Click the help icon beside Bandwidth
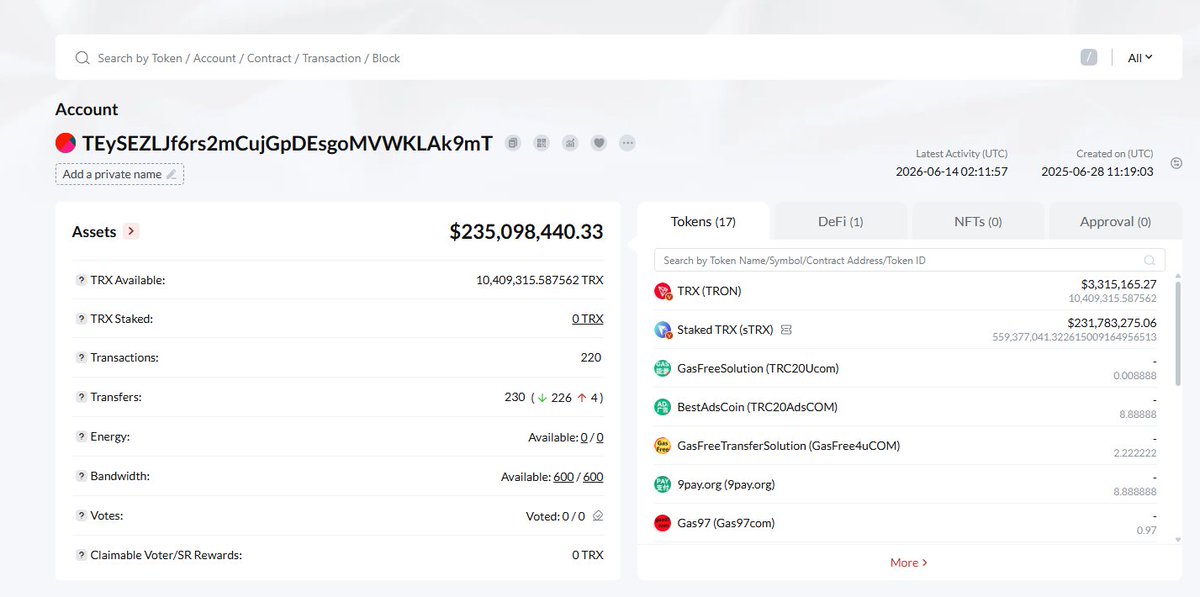Image resolution: width=1200 pixels, height=597 pixels. 81,476
